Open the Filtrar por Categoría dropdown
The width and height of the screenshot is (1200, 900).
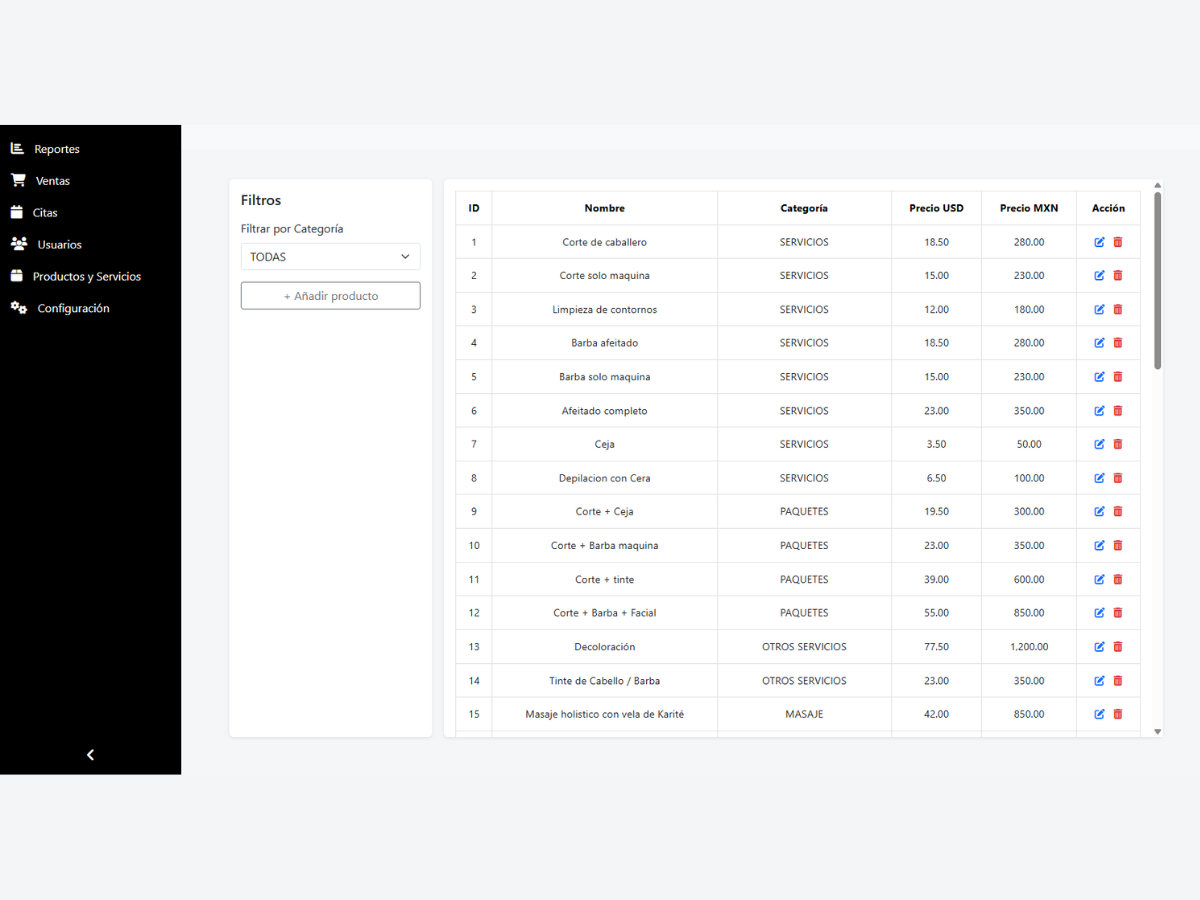tap(330, 257)
